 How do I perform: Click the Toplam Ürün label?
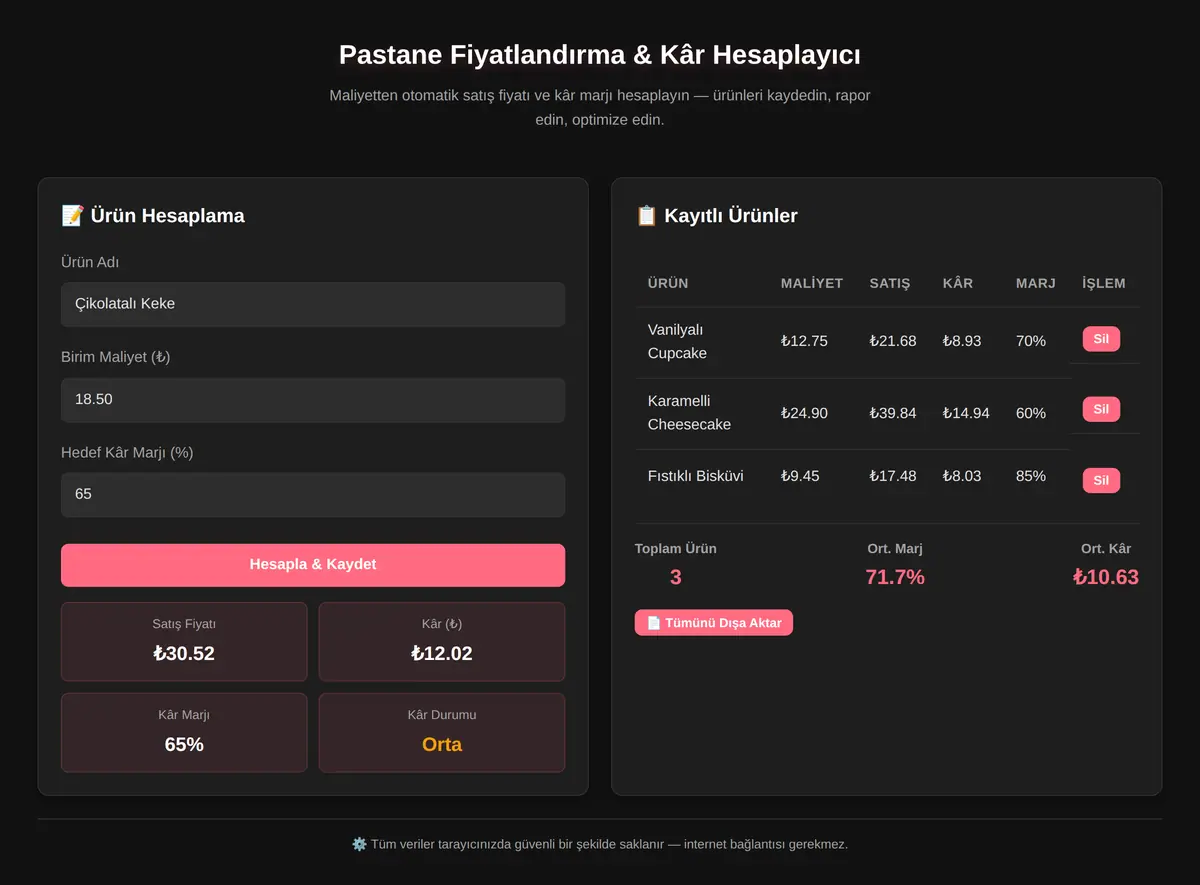coord(676,548)
